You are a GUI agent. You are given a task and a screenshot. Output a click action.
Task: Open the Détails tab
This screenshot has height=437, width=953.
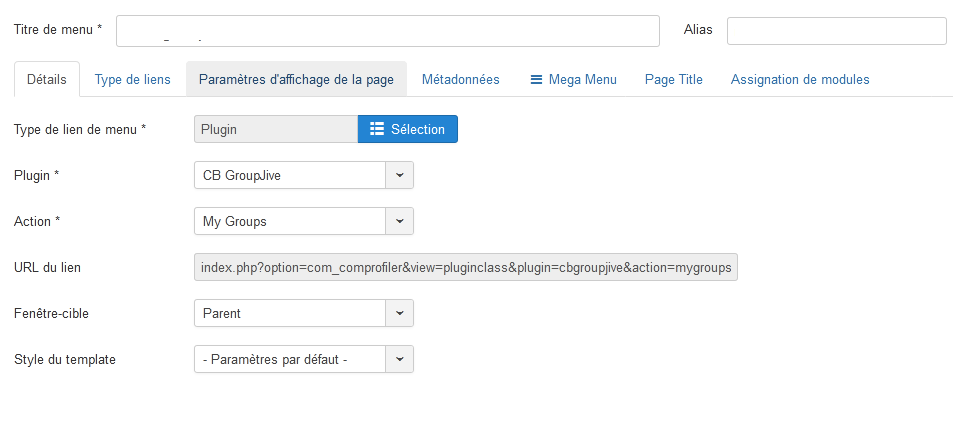47,80
